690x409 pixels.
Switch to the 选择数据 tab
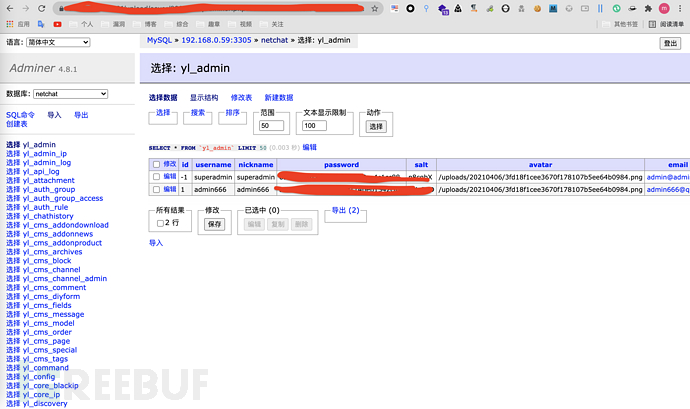tap(163, 98)
